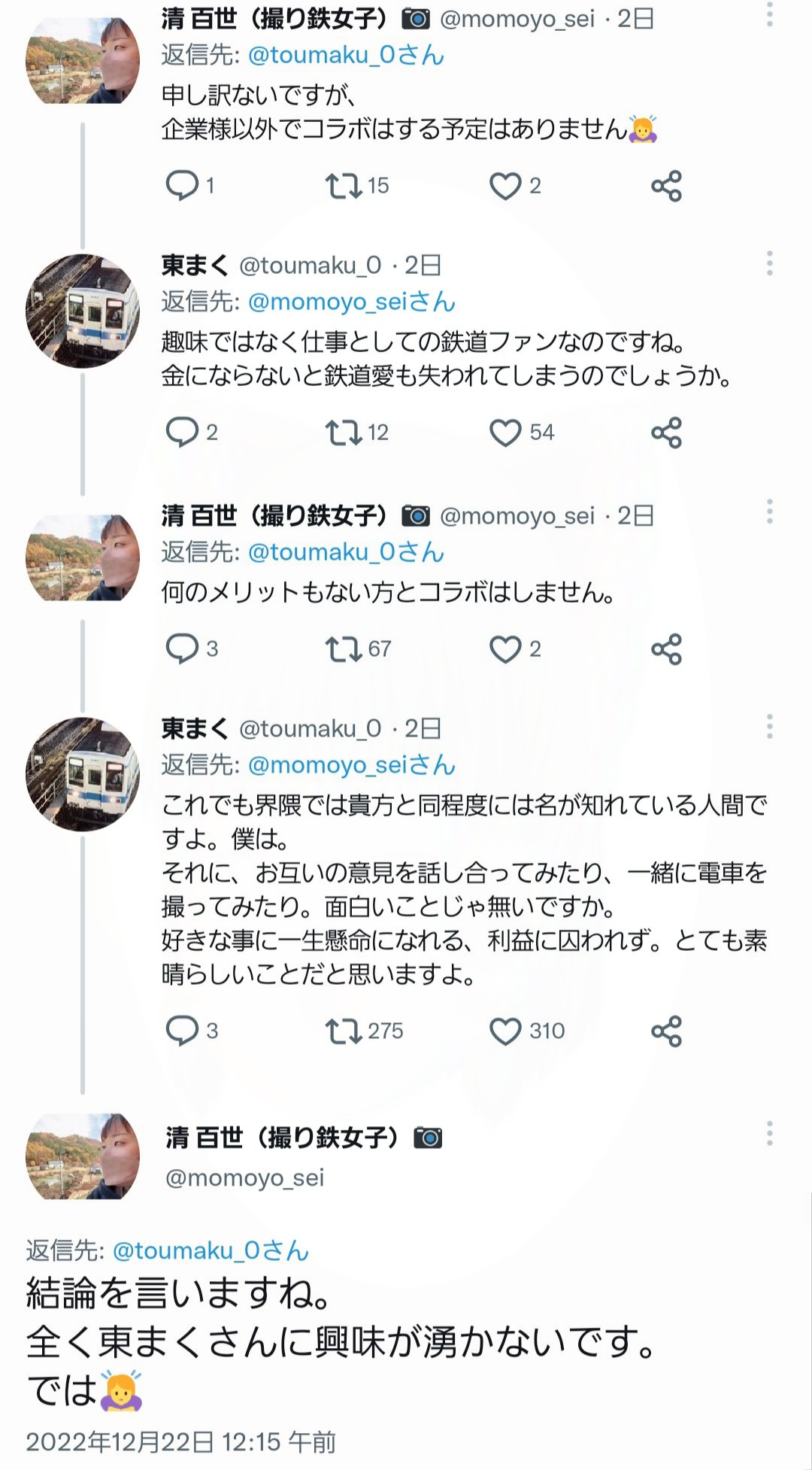Share the tweet with 54 likes
Image resolution: width=812 pixels, height=1470 pixels.
666,433
